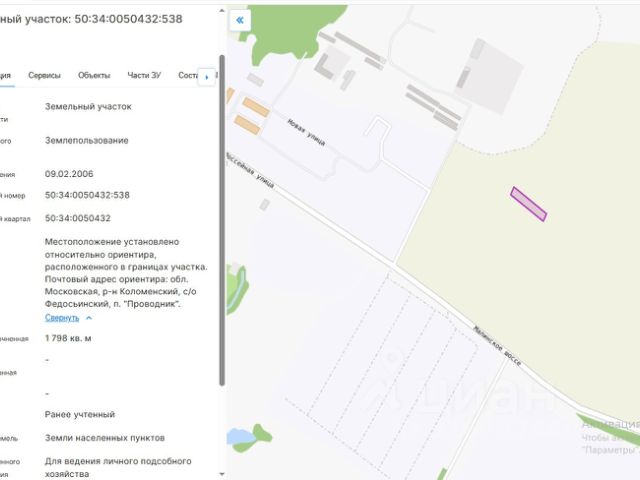640x480 pixels.
Task: Click cadastral number value 50:34:0050432:538
Action: point(87,195)
